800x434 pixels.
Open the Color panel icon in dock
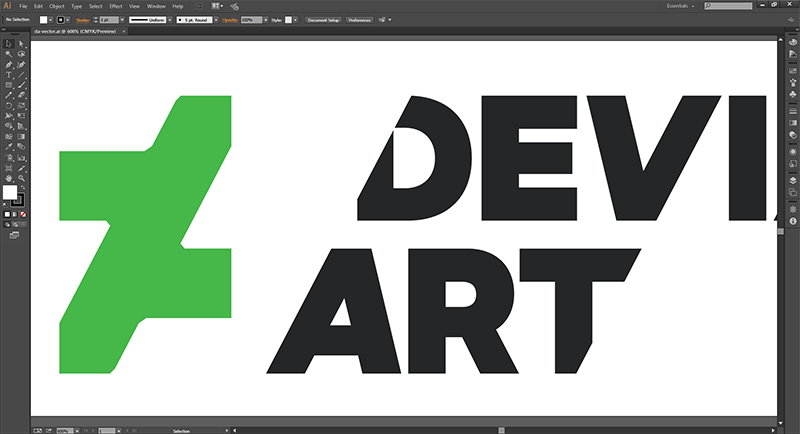point(793,42)
